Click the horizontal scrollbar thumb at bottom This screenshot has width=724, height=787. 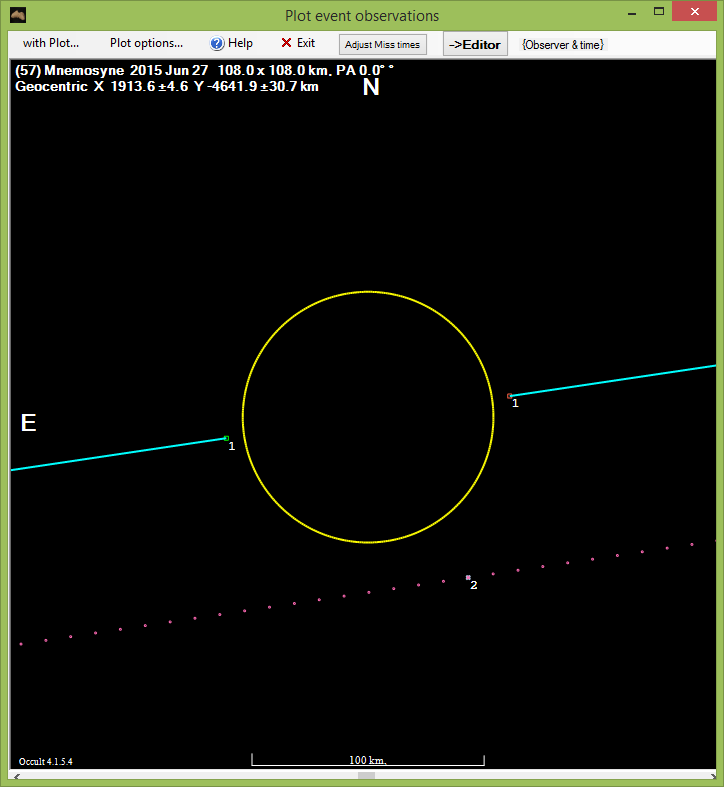366,776
